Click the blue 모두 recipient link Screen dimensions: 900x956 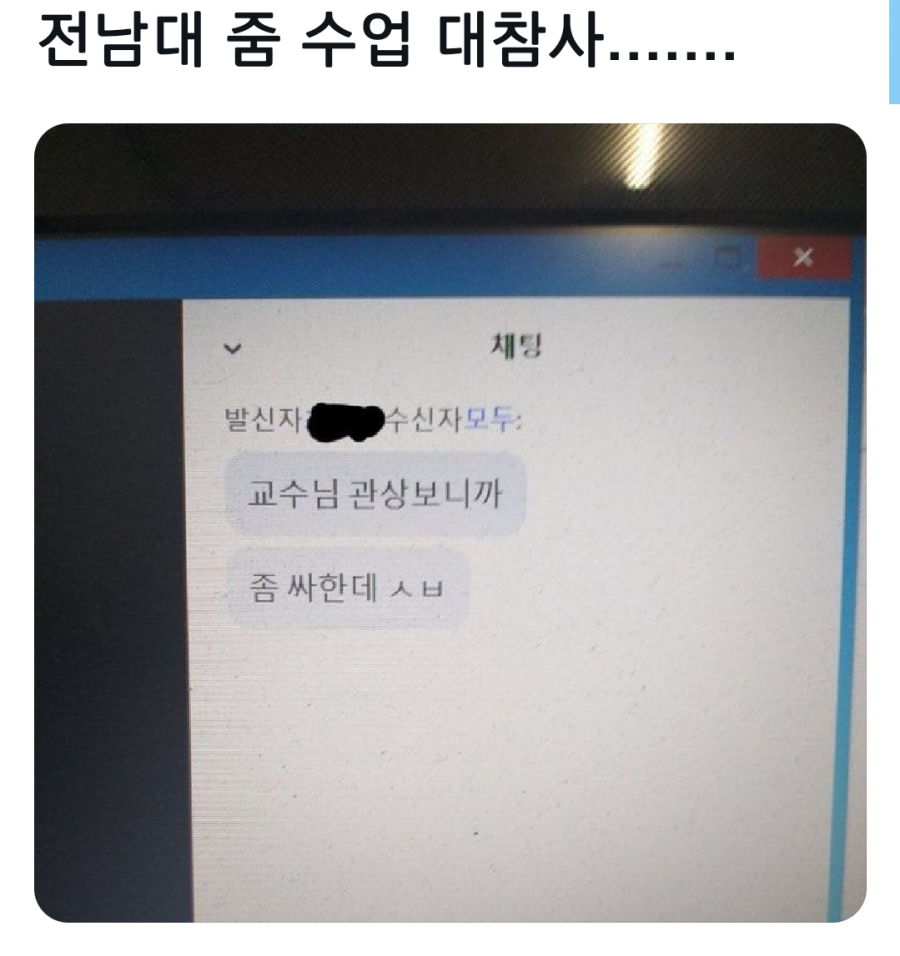point(489,419)
